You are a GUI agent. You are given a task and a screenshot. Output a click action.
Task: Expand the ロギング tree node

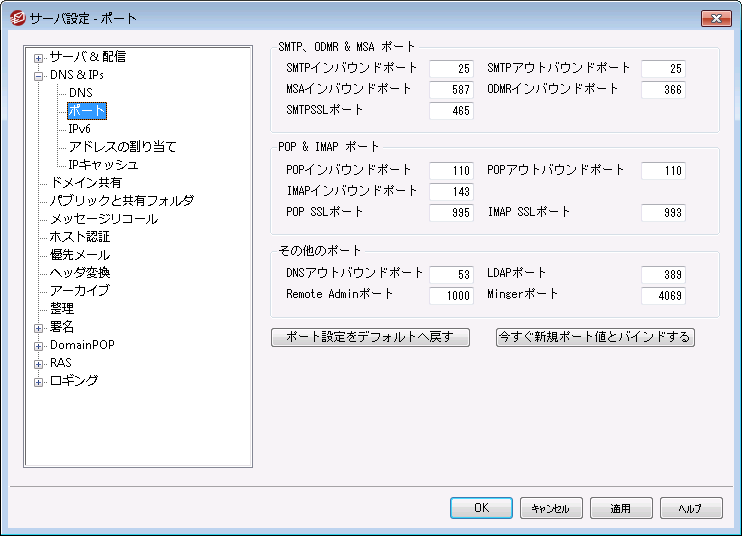pos(39,381)
